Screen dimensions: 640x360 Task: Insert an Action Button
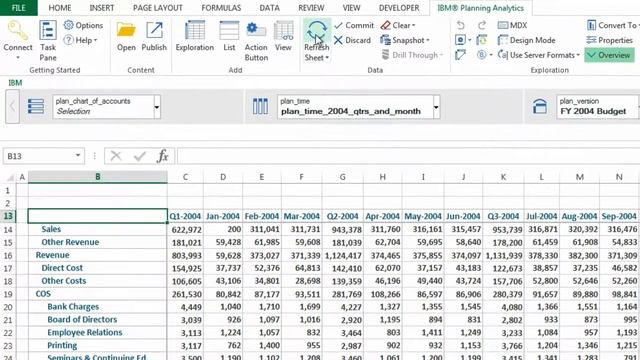coord(256,42)
